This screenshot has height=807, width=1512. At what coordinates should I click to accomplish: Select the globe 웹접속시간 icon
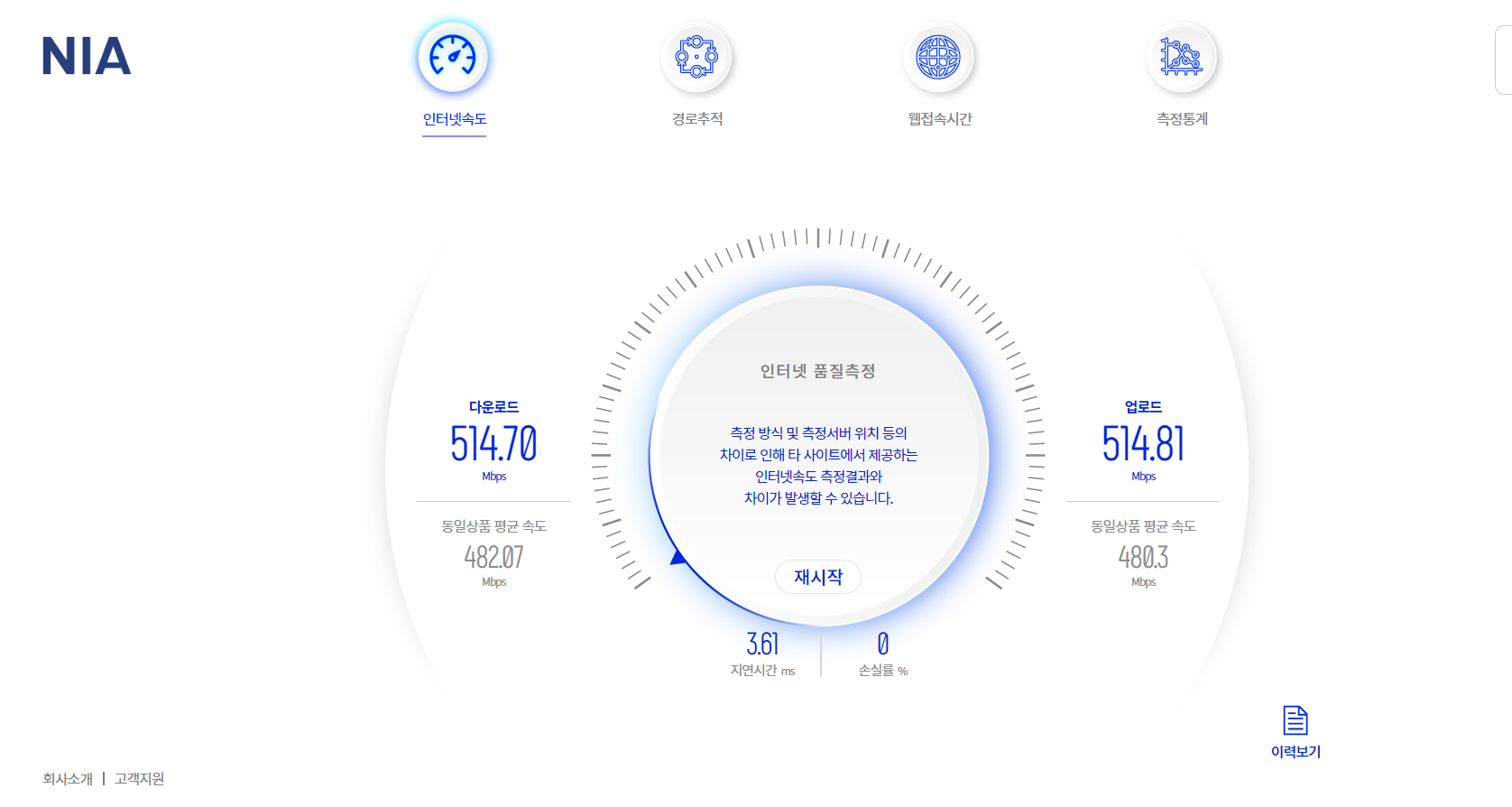(938, 57)
